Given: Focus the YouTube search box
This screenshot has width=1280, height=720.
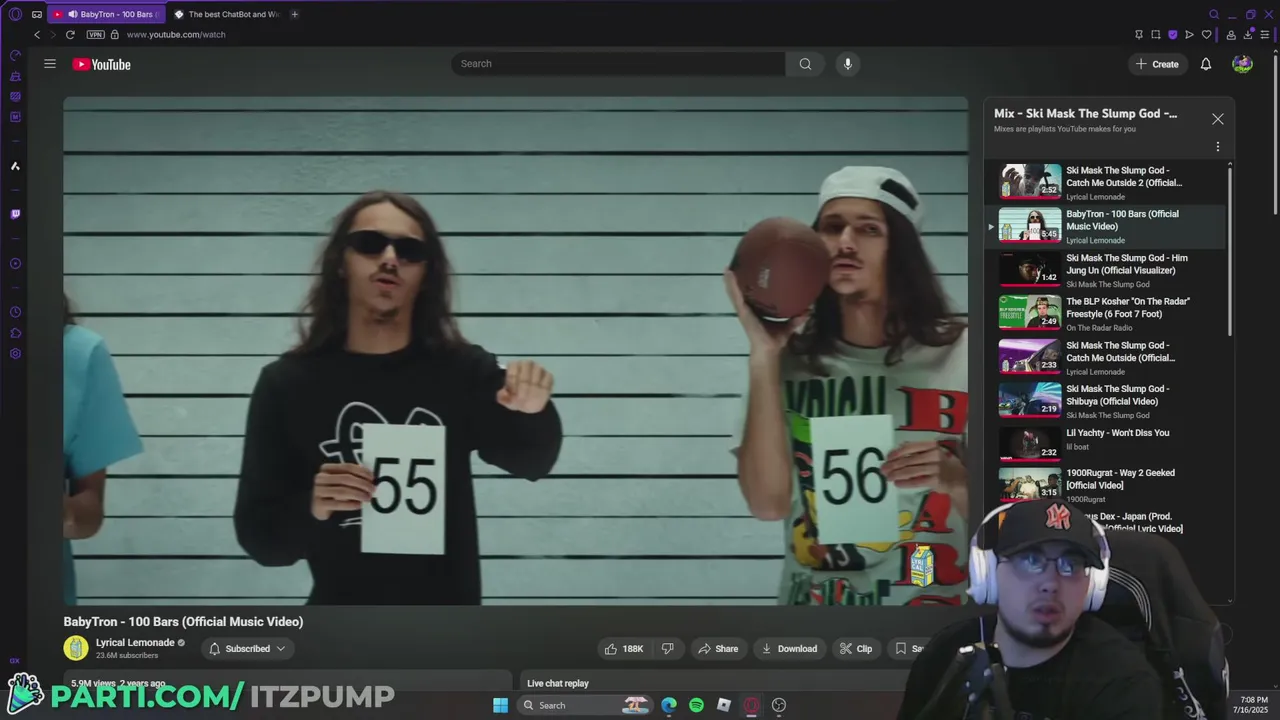Looking at the screenshot, I should click(618, 64).
